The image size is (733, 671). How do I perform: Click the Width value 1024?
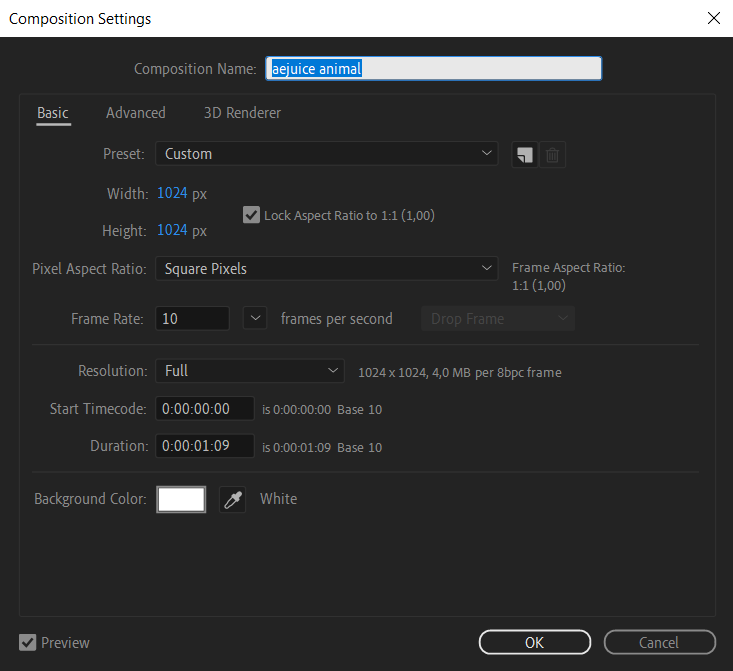coord(172,193)
